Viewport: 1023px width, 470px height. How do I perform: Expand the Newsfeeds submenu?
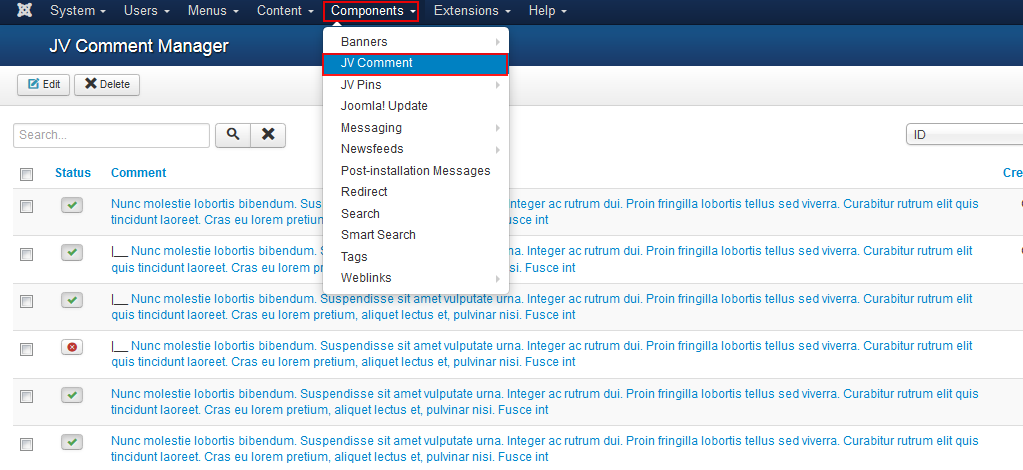[x=416, y=149]
